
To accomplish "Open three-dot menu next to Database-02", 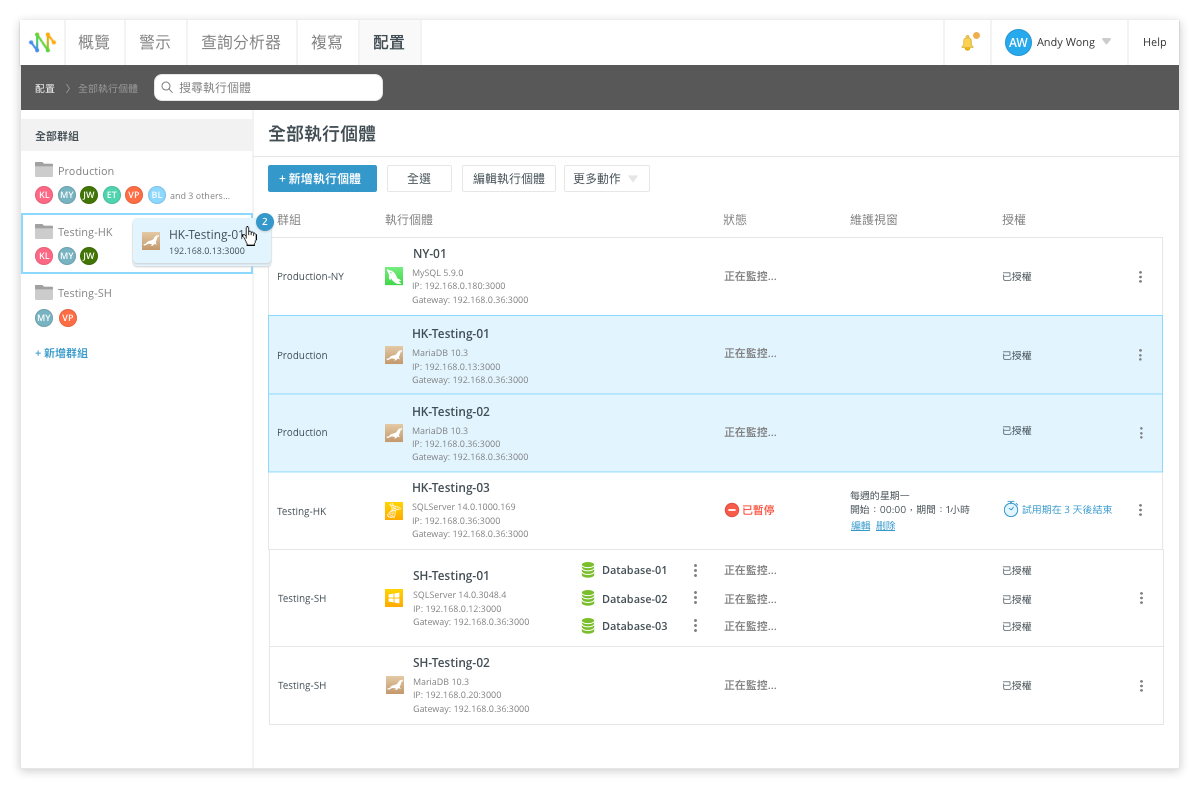I will click(695, 599).
